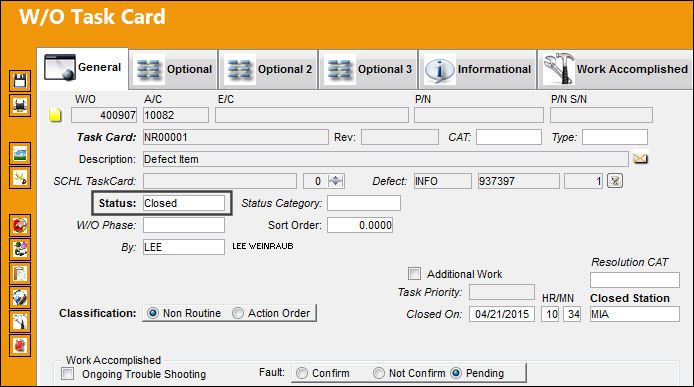Click the globe sidebar icon
The image size is (694, 387).
point(20,298)
